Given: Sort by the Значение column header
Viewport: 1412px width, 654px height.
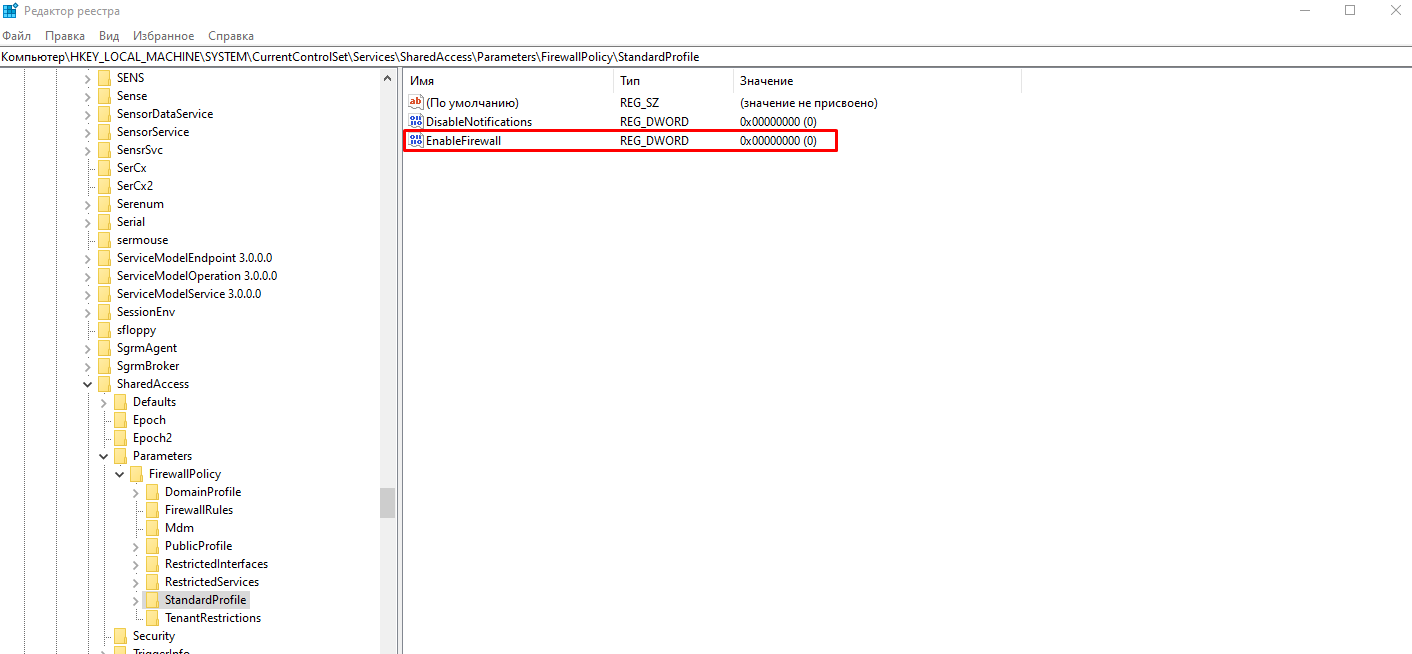Looking at the screenshot, I should pos(876,81).
